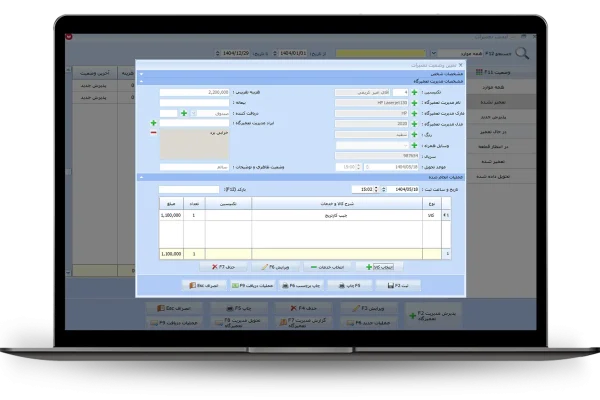Select the first row in the items table

click(x=300, y=215)
